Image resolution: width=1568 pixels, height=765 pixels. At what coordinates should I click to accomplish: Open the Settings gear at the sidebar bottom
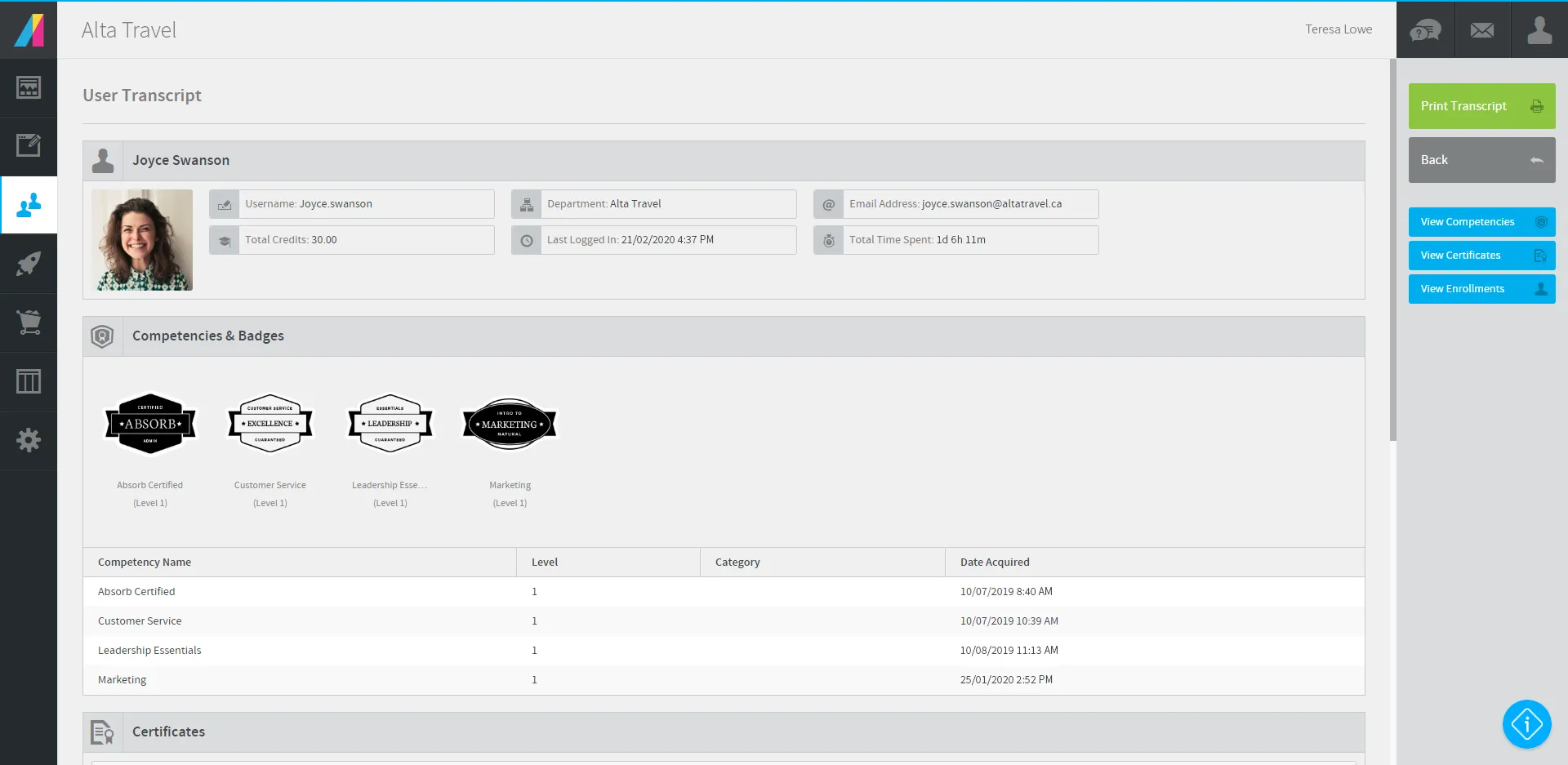tap(29, 440)
